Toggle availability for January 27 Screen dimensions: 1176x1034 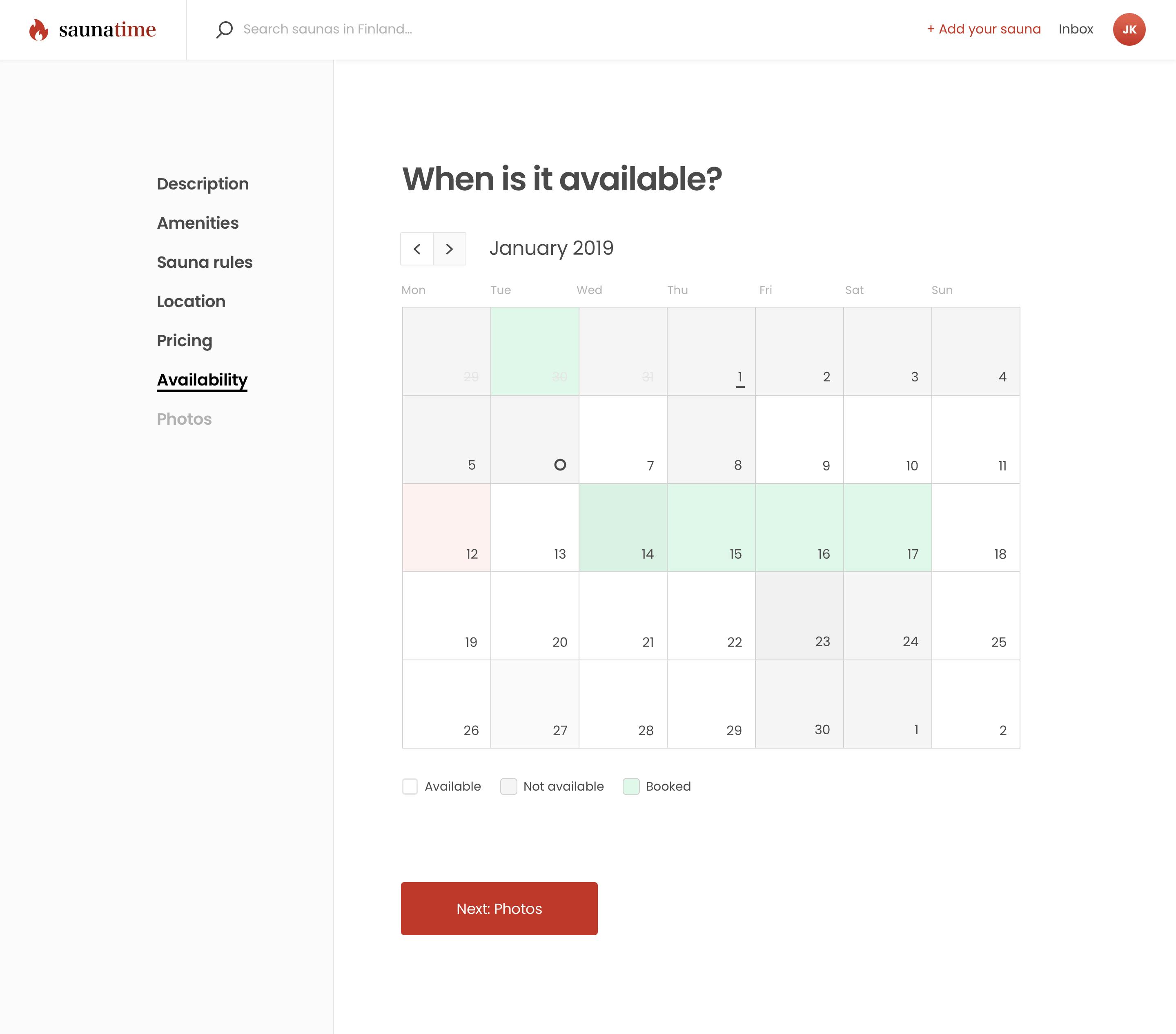[x=535, y=704]
